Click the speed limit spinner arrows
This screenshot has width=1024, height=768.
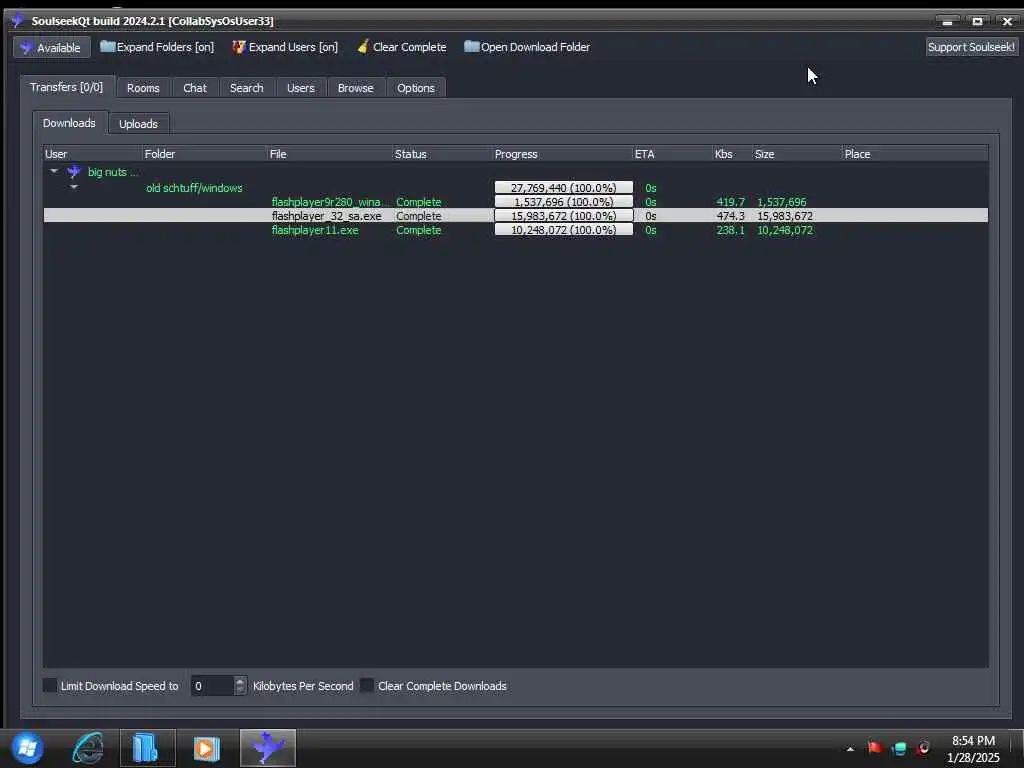[x=240, y=686]
